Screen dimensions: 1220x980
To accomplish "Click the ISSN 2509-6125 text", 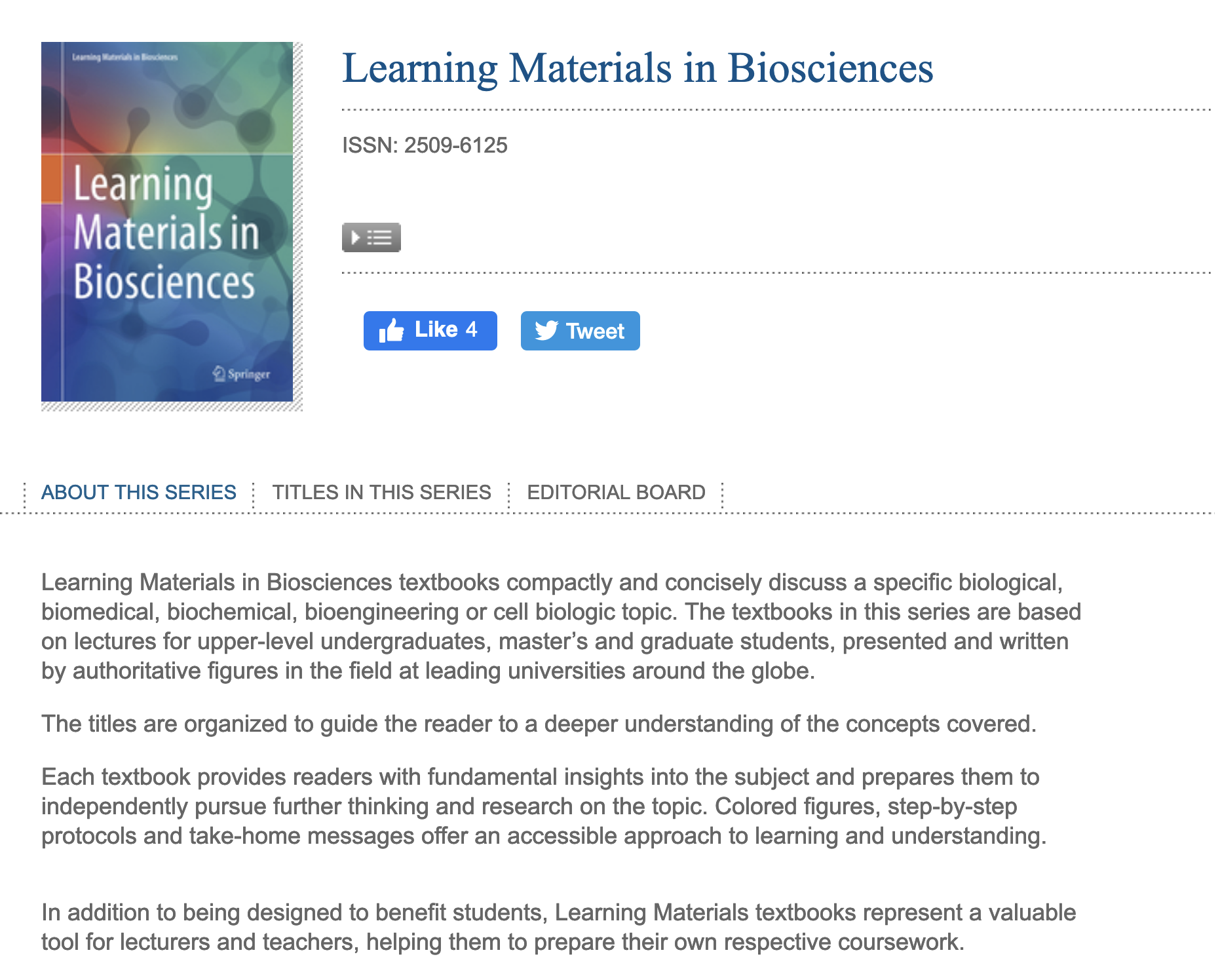I will click(x=425, y=145).
